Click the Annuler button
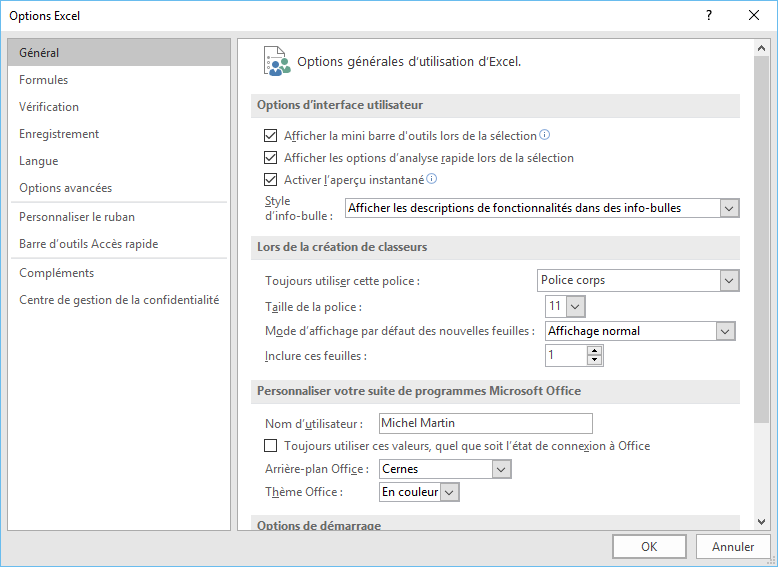Viewport: 778px width, 567px height. 733,547
